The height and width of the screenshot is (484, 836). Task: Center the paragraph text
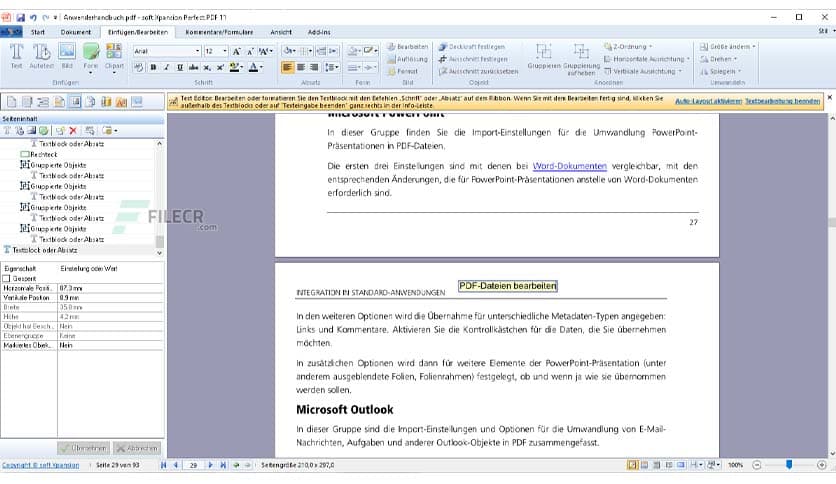[x=301, y=67]
